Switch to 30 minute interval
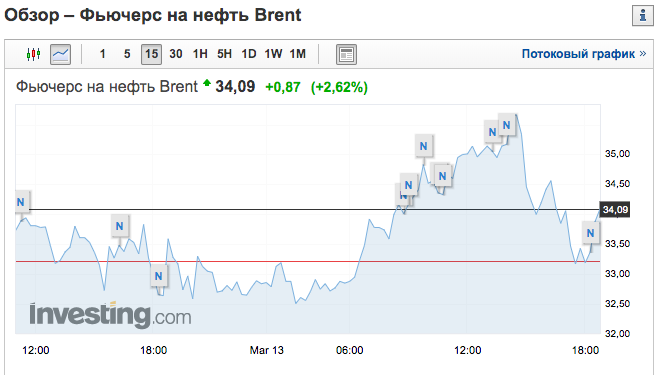This screenshot has height=375, width=659. [x=176, y=54]
